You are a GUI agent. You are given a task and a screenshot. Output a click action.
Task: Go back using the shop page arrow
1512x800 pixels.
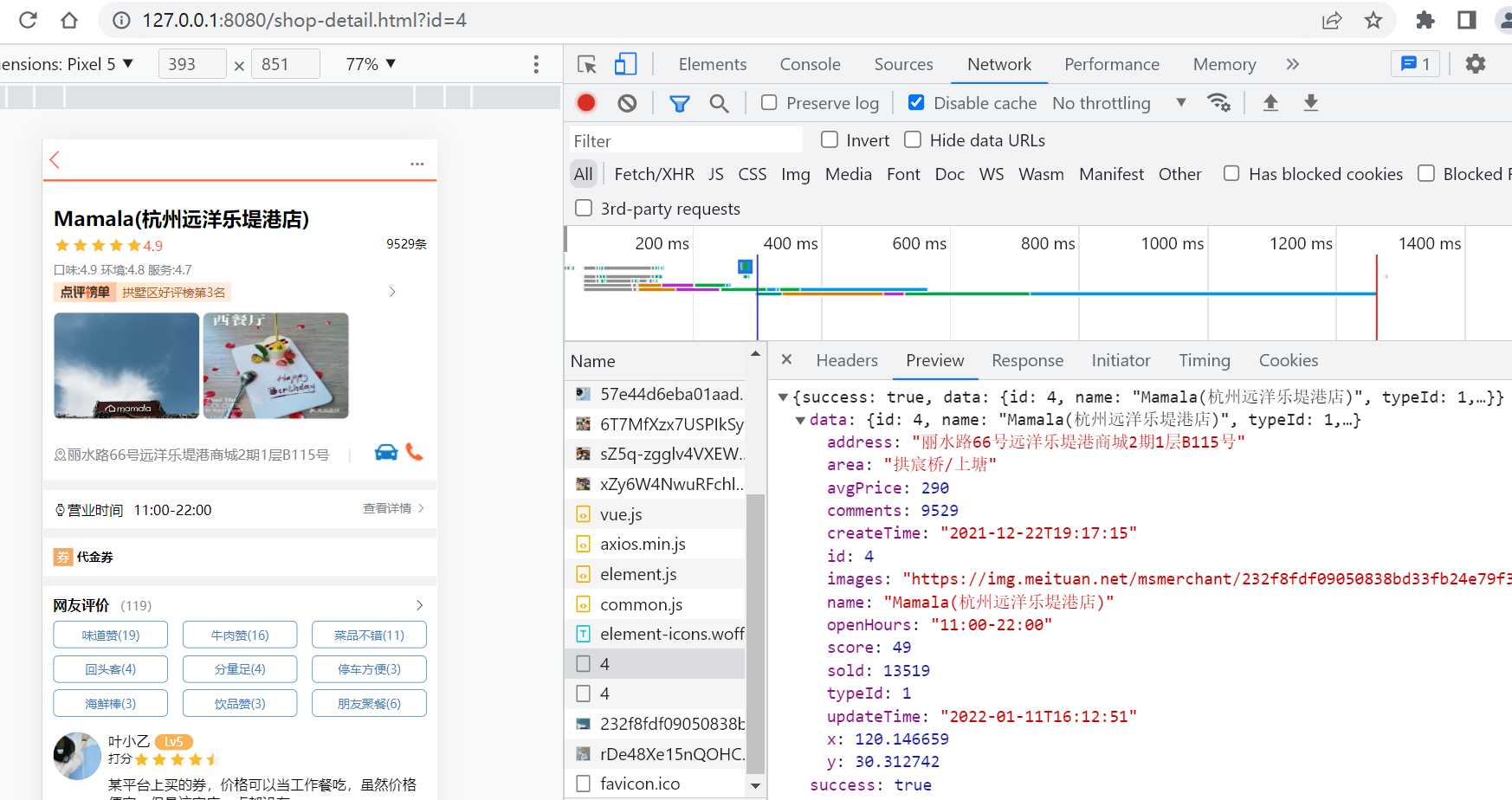point(55,160)
